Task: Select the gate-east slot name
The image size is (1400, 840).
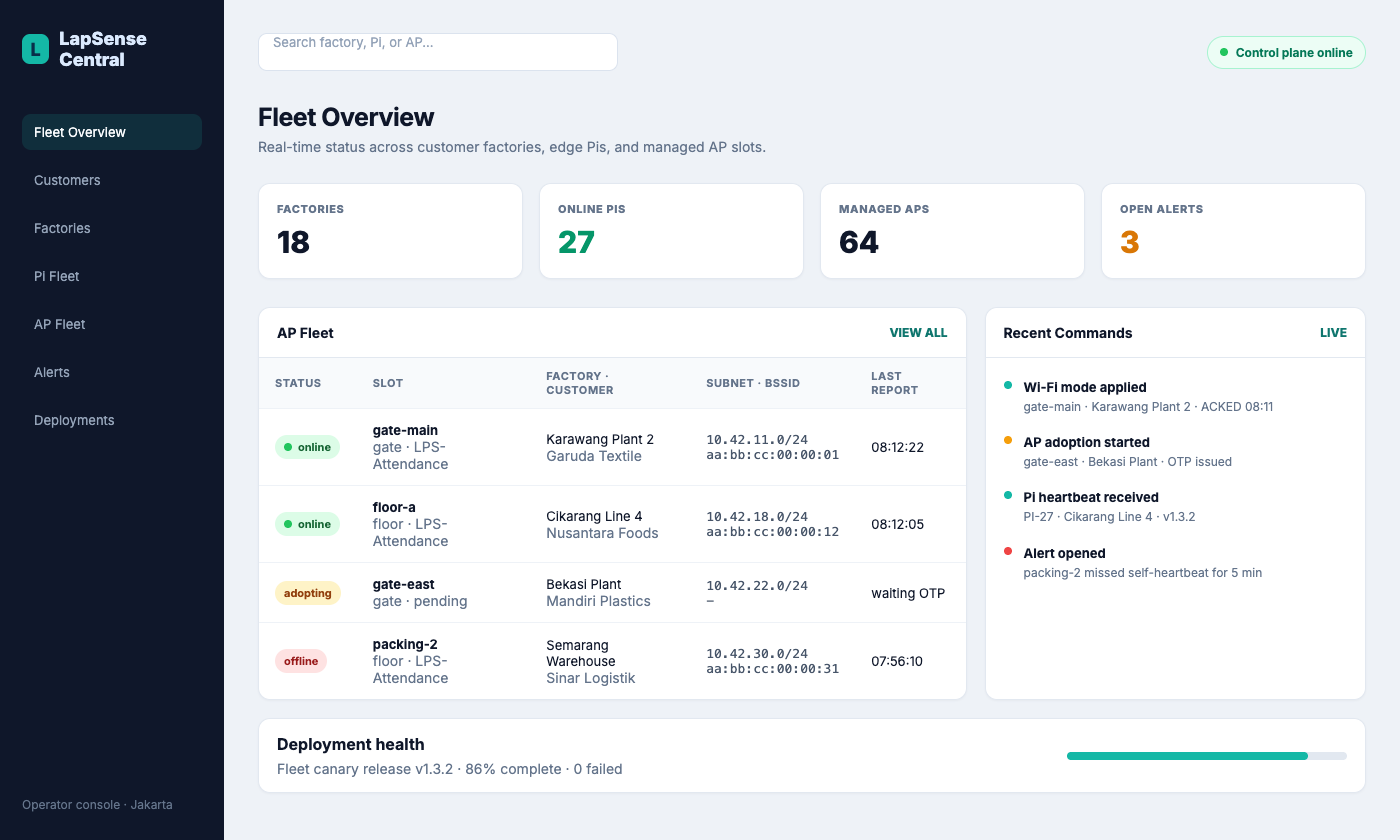Action: click(404, 585)
